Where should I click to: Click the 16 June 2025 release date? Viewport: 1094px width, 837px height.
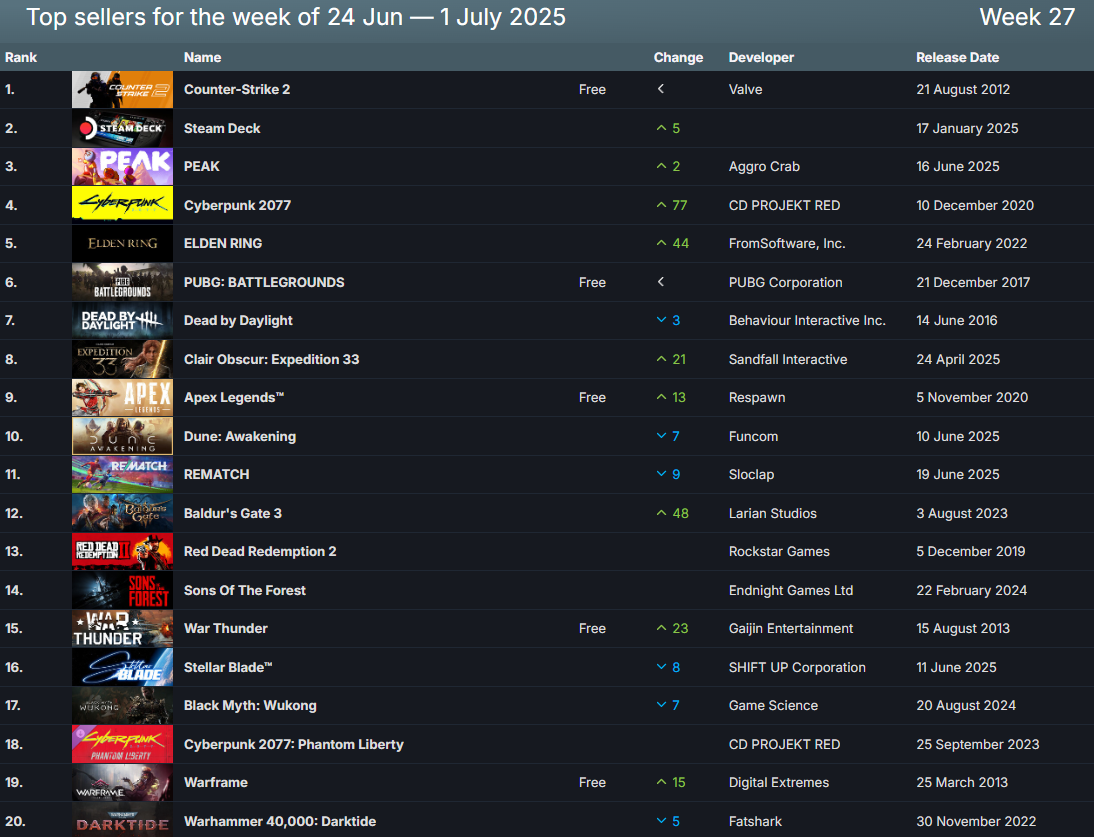957,167
